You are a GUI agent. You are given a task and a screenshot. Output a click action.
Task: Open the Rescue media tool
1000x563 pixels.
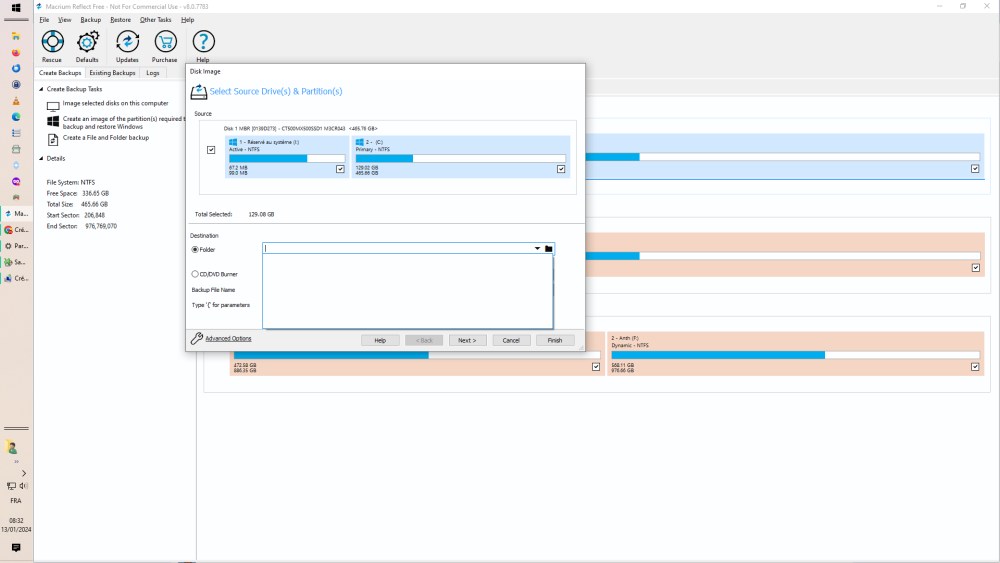pos(52,42)
